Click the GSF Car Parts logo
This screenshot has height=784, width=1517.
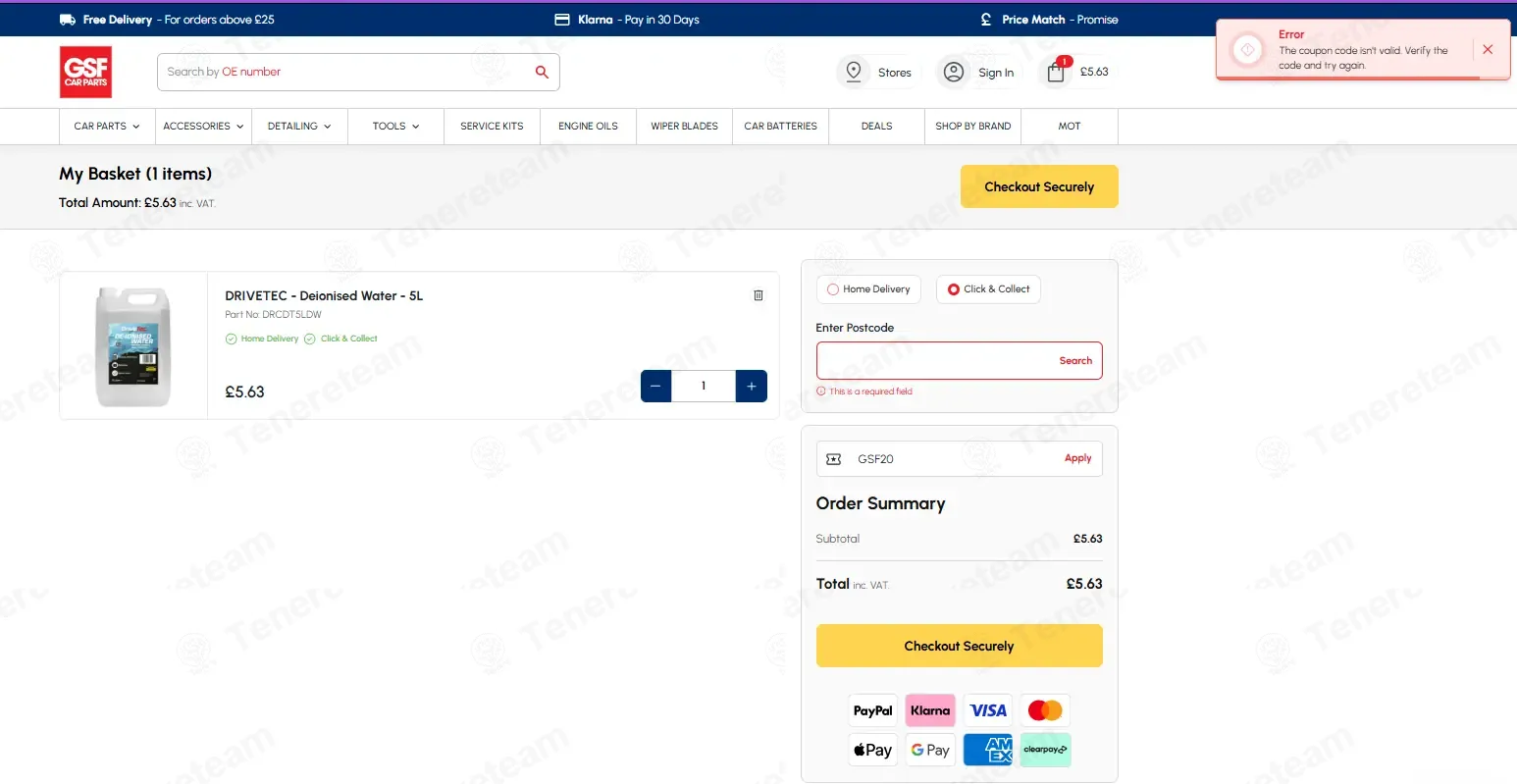coord(86,72)
